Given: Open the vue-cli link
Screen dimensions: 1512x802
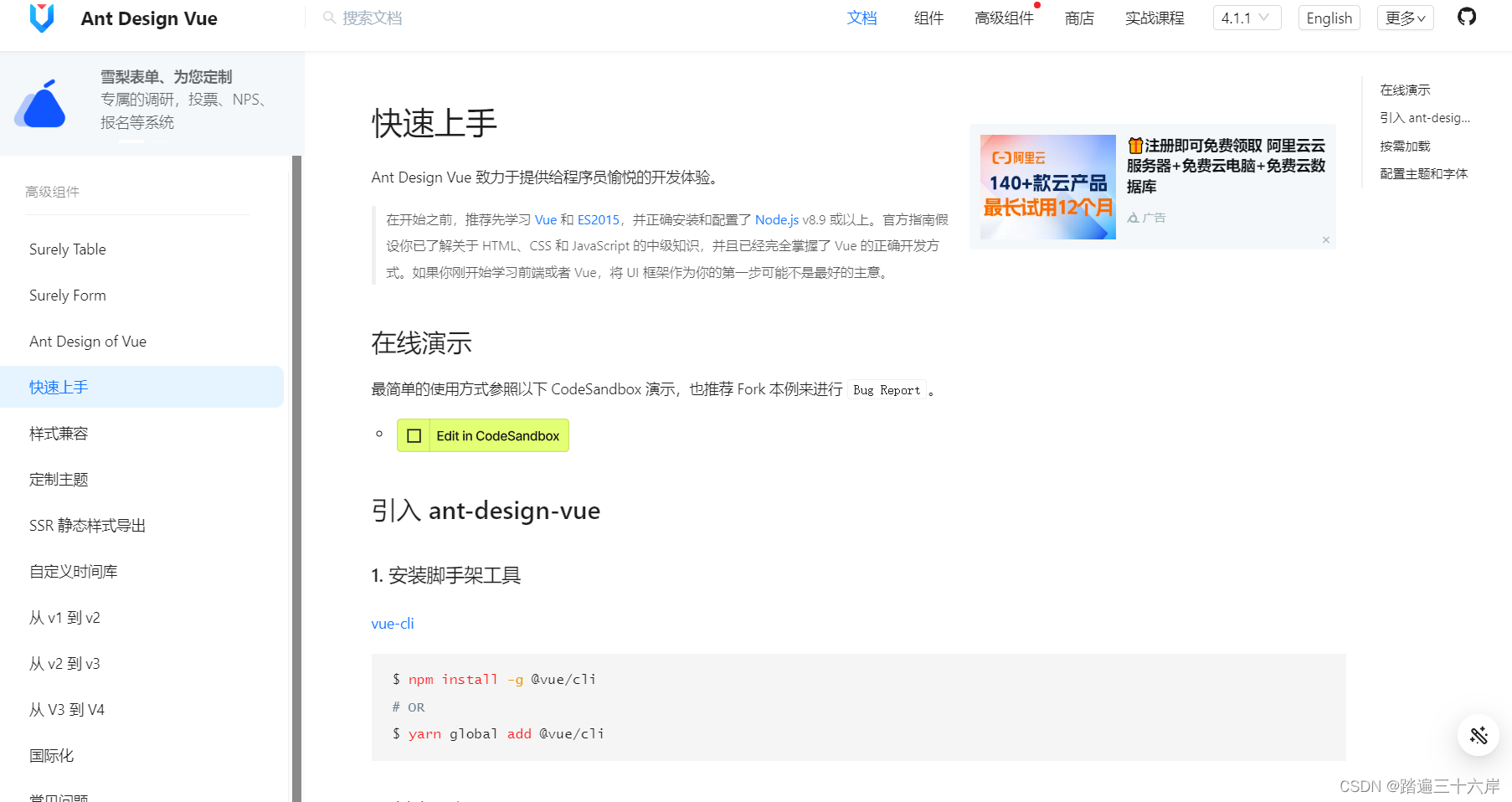Looking at the screenshot, I should point(393,623).
